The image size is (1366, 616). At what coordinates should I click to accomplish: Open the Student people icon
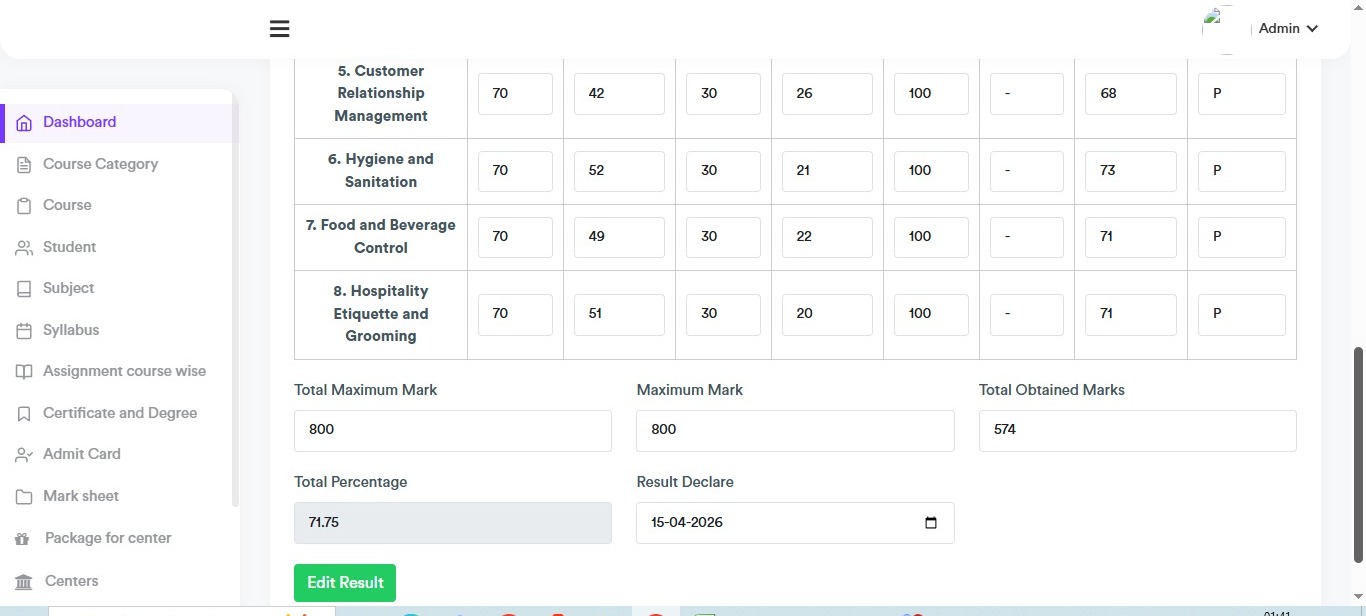pyautogui.click(x=24, y=247)
